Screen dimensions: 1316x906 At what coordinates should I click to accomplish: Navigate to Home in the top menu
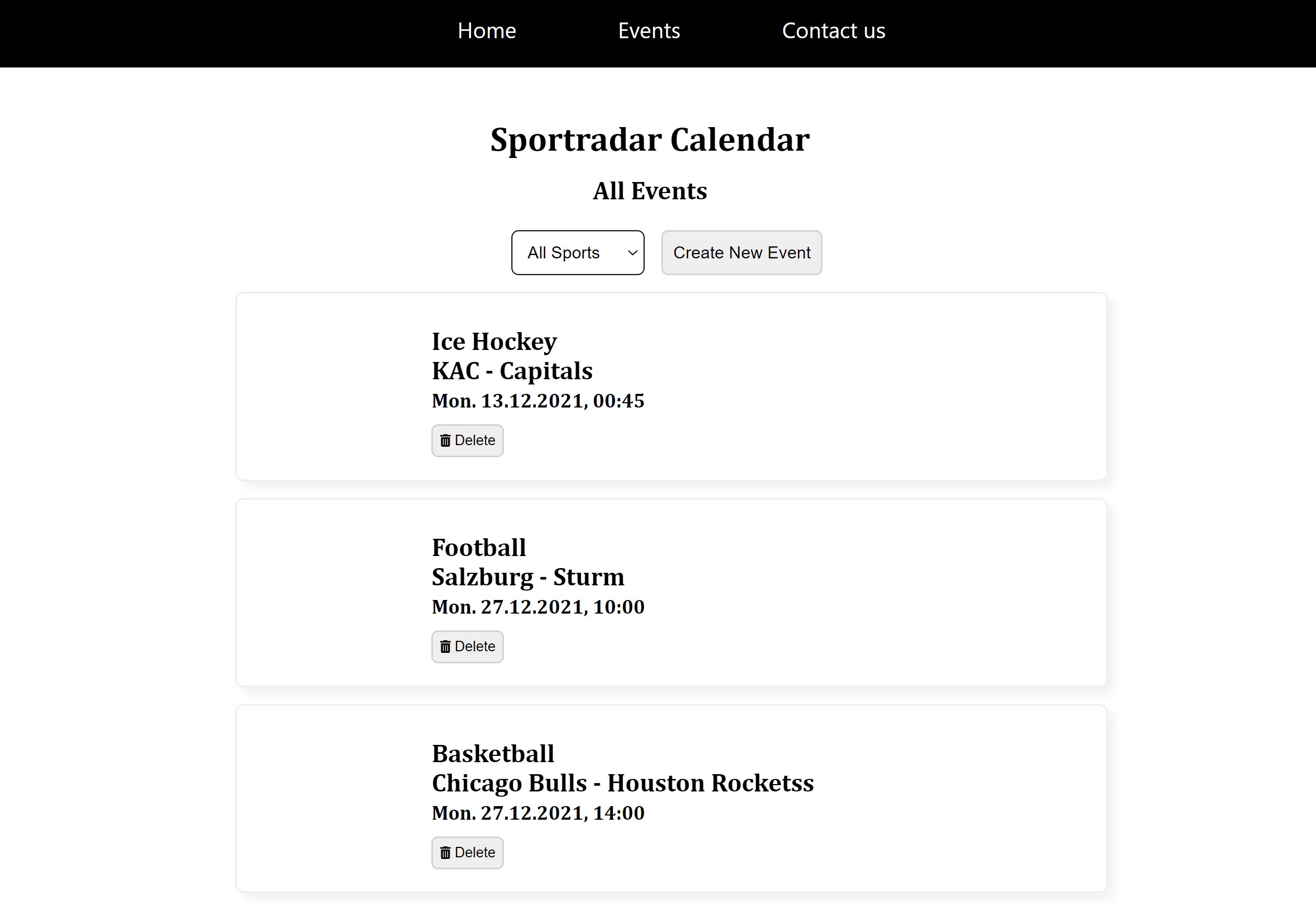point(487,31)
